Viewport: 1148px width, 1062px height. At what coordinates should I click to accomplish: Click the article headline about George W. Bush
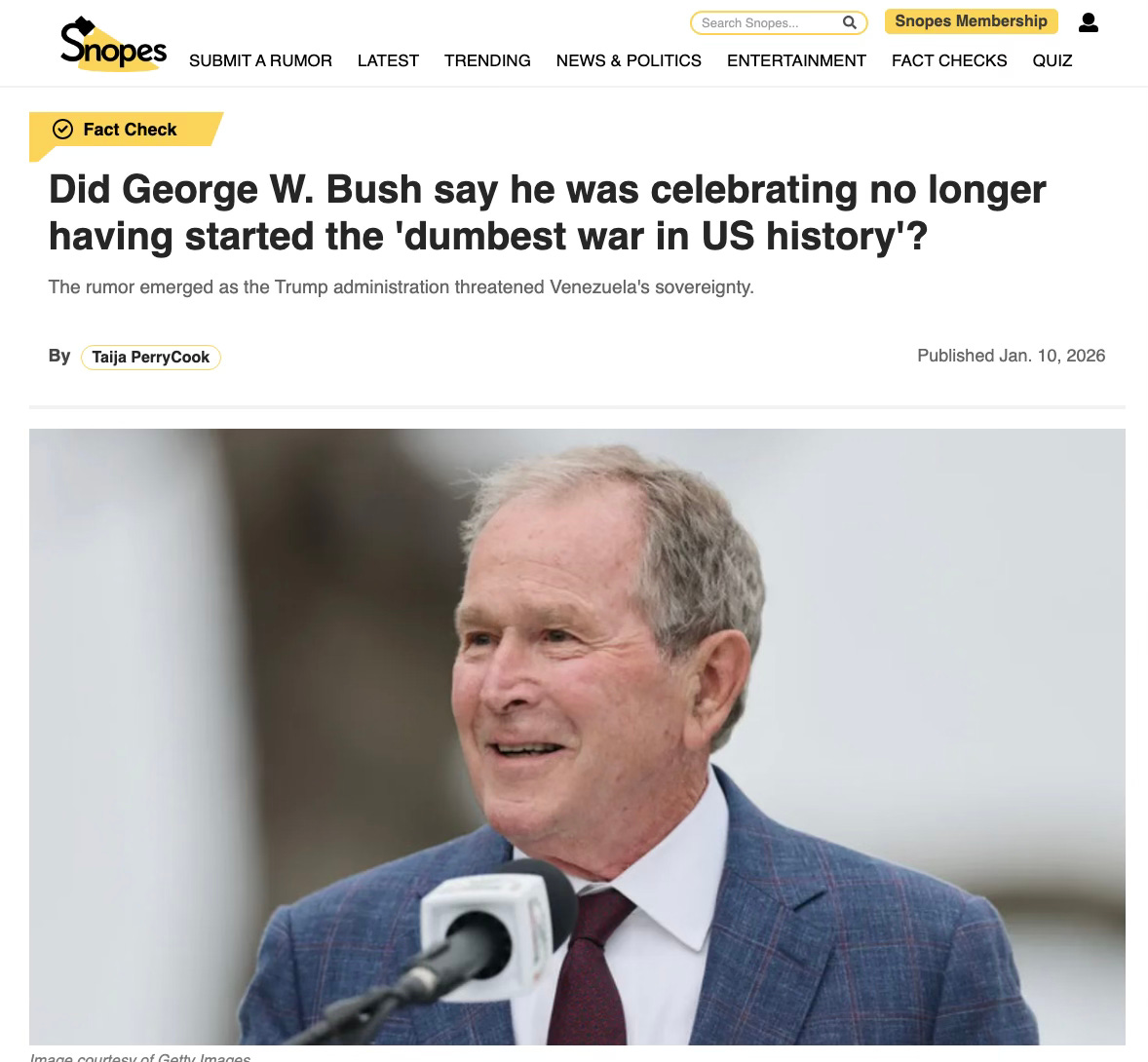548,212
